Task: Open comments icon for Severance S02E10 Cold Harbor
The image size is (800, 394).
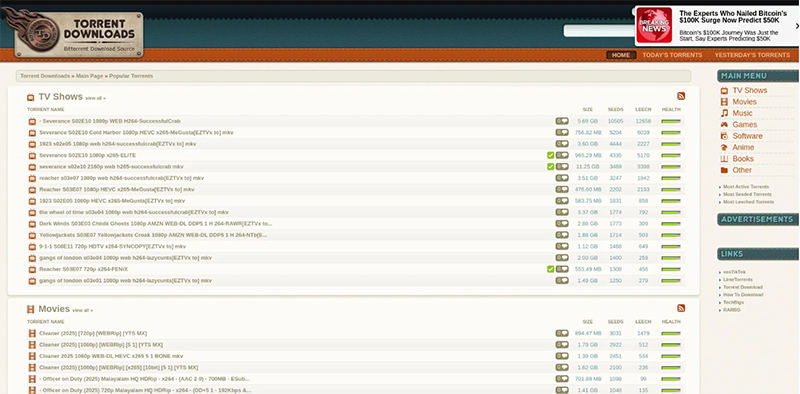Action: point(562,133)
